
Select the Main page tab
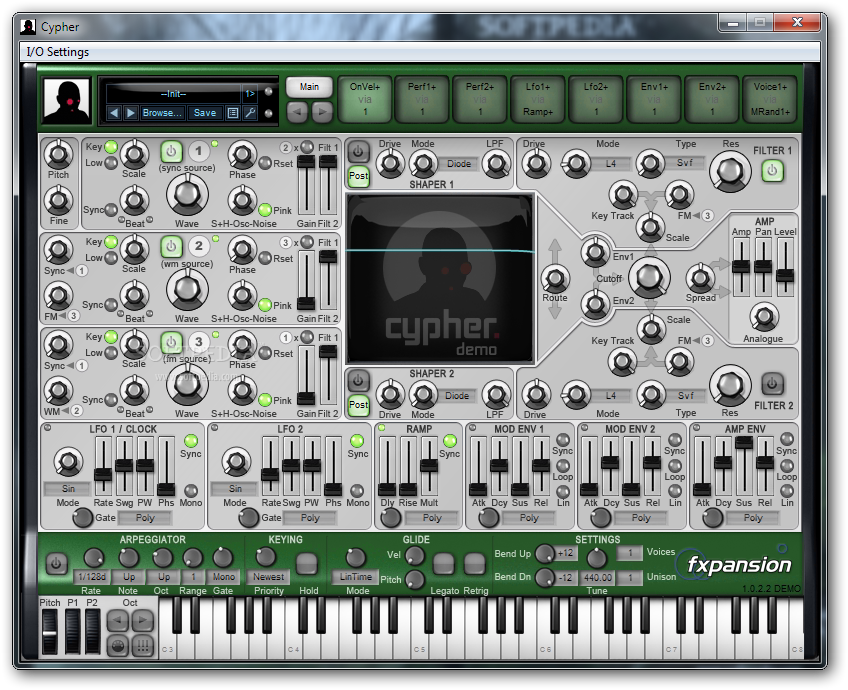tap(309, 87)
